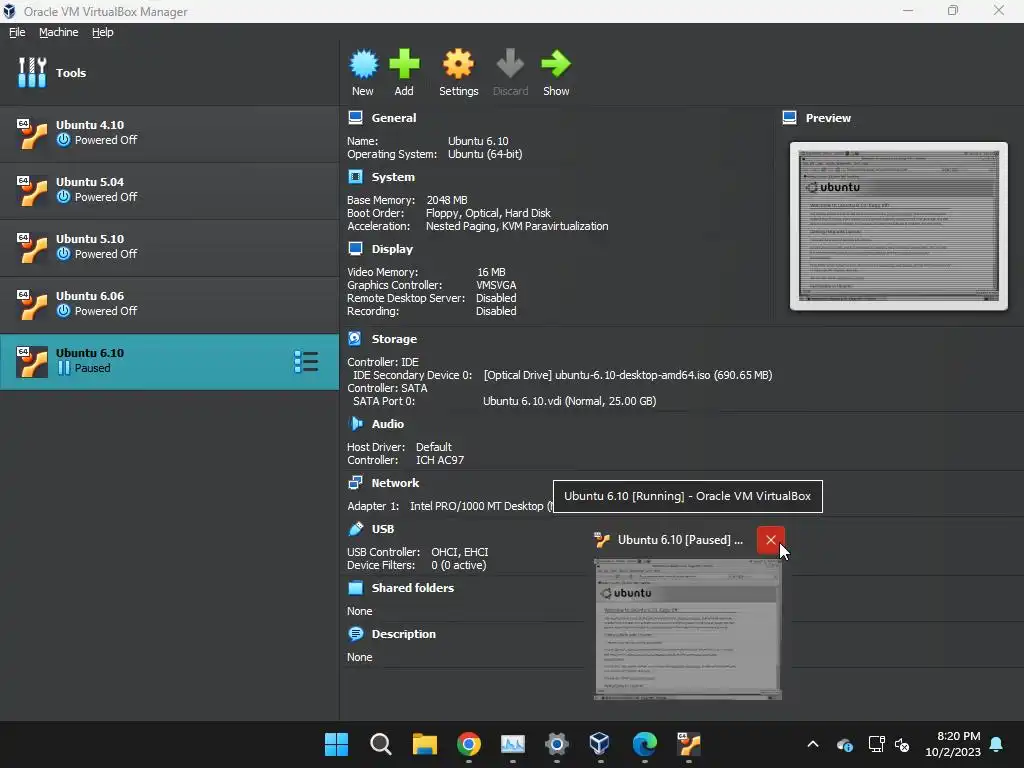Click the network display tray icon
Image resolution: width=1024 pixels, height=768 pixels.
(x=876, y=744)
